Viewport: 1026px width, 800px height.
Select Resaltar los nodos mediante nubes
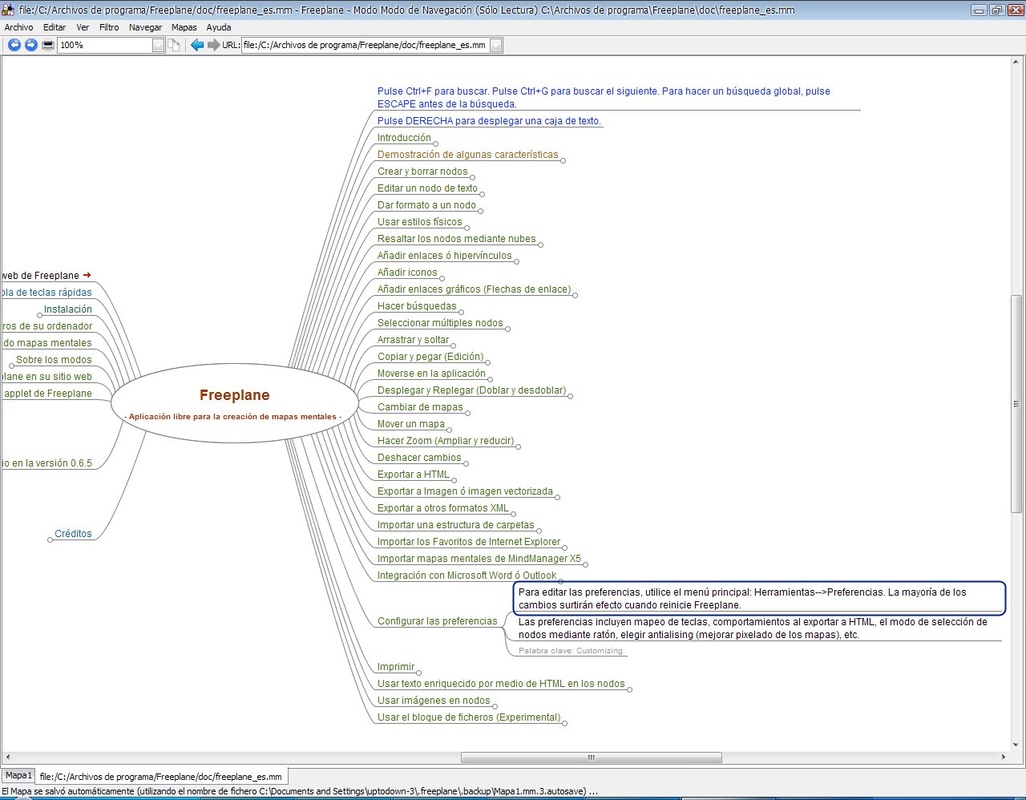tap(456, 239)
